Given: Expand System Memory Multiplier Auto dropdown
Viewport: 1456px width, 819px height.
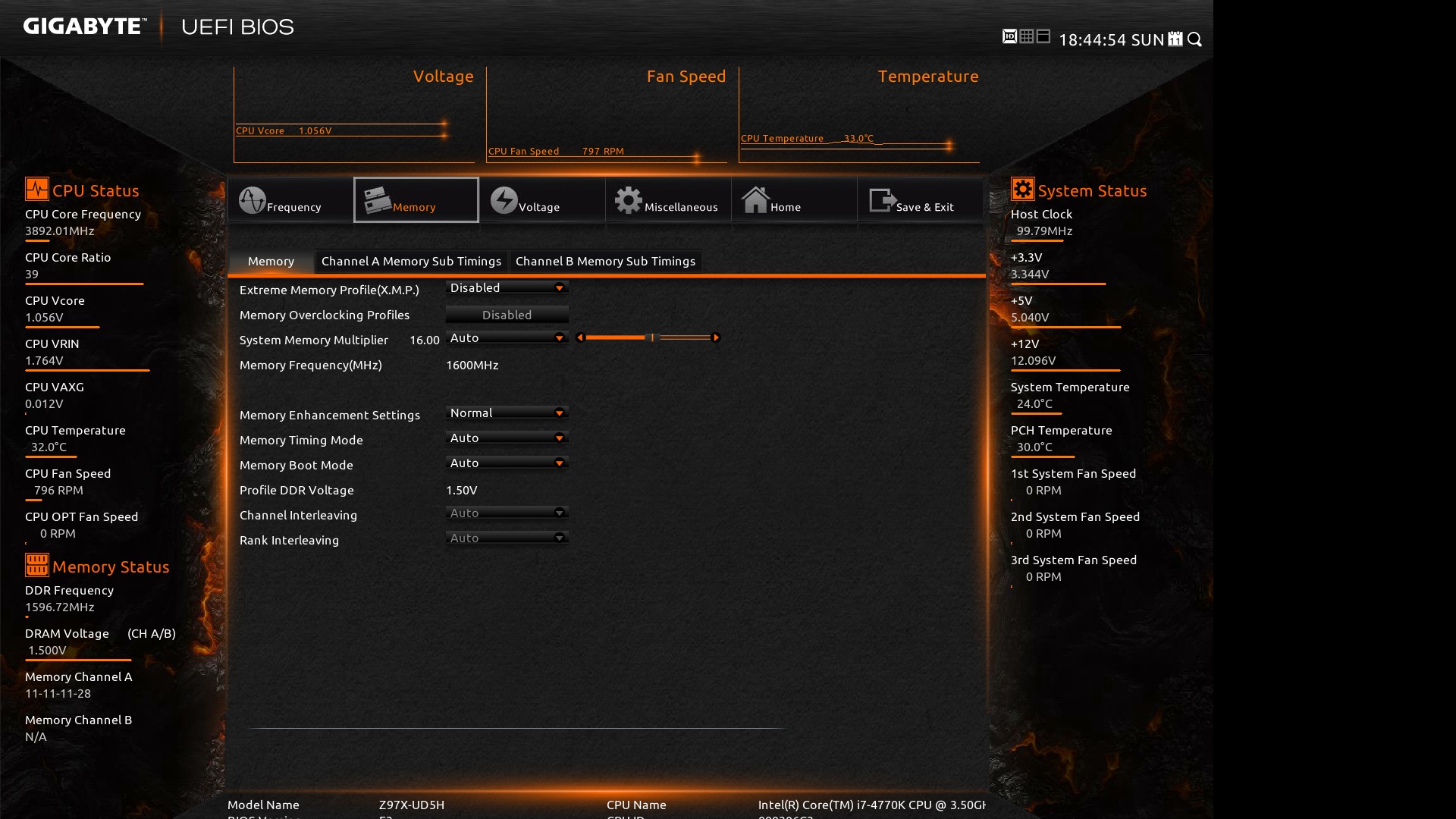Looking at the screenshot, I should (507, 338).
